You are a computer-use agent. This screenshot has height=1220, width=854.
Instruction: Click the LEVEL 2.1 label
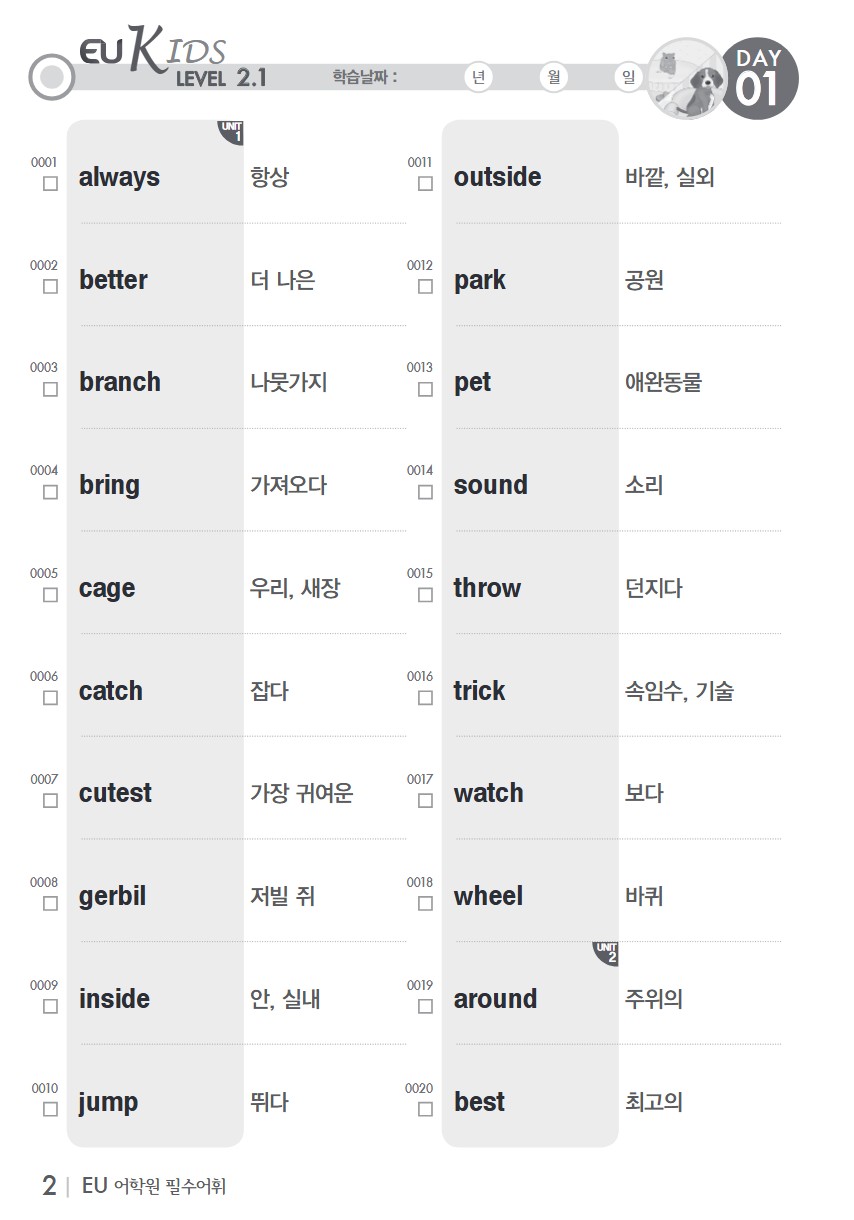[x=221, y=79]
